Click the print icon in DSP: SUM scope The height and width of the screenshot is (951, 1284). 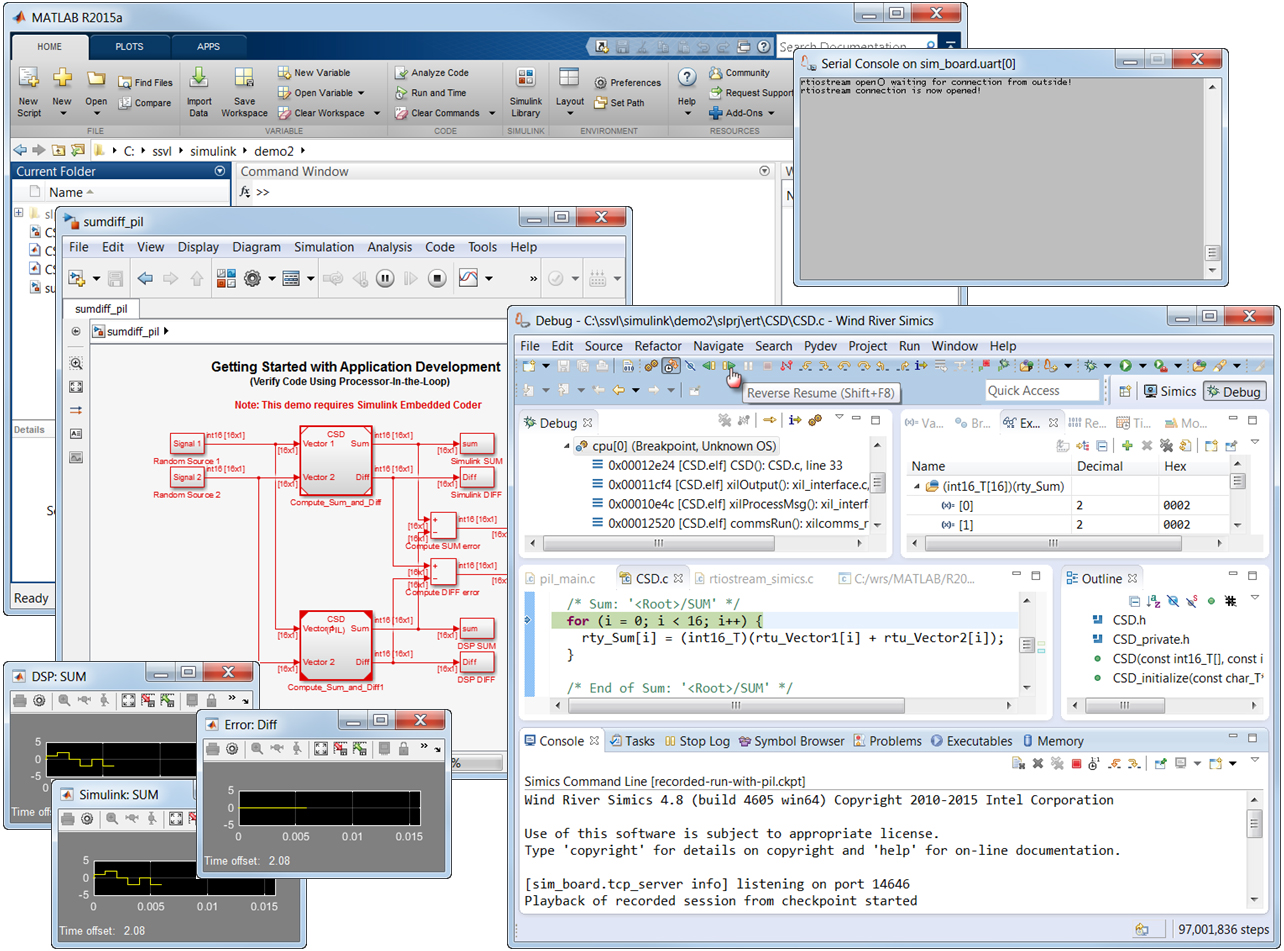19,700
